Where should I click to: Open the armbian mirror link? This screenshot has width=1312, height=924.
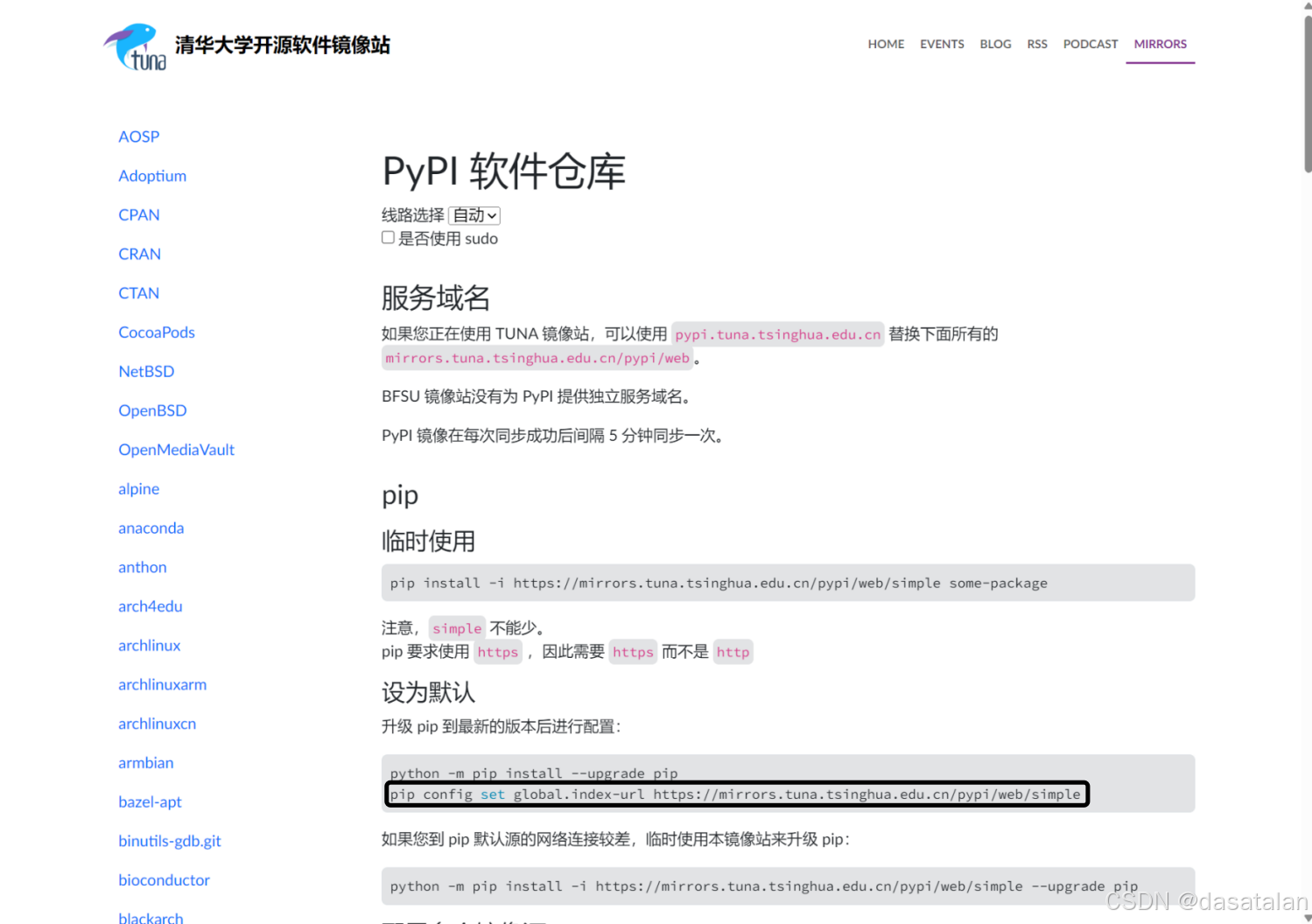tap(146, 763)
